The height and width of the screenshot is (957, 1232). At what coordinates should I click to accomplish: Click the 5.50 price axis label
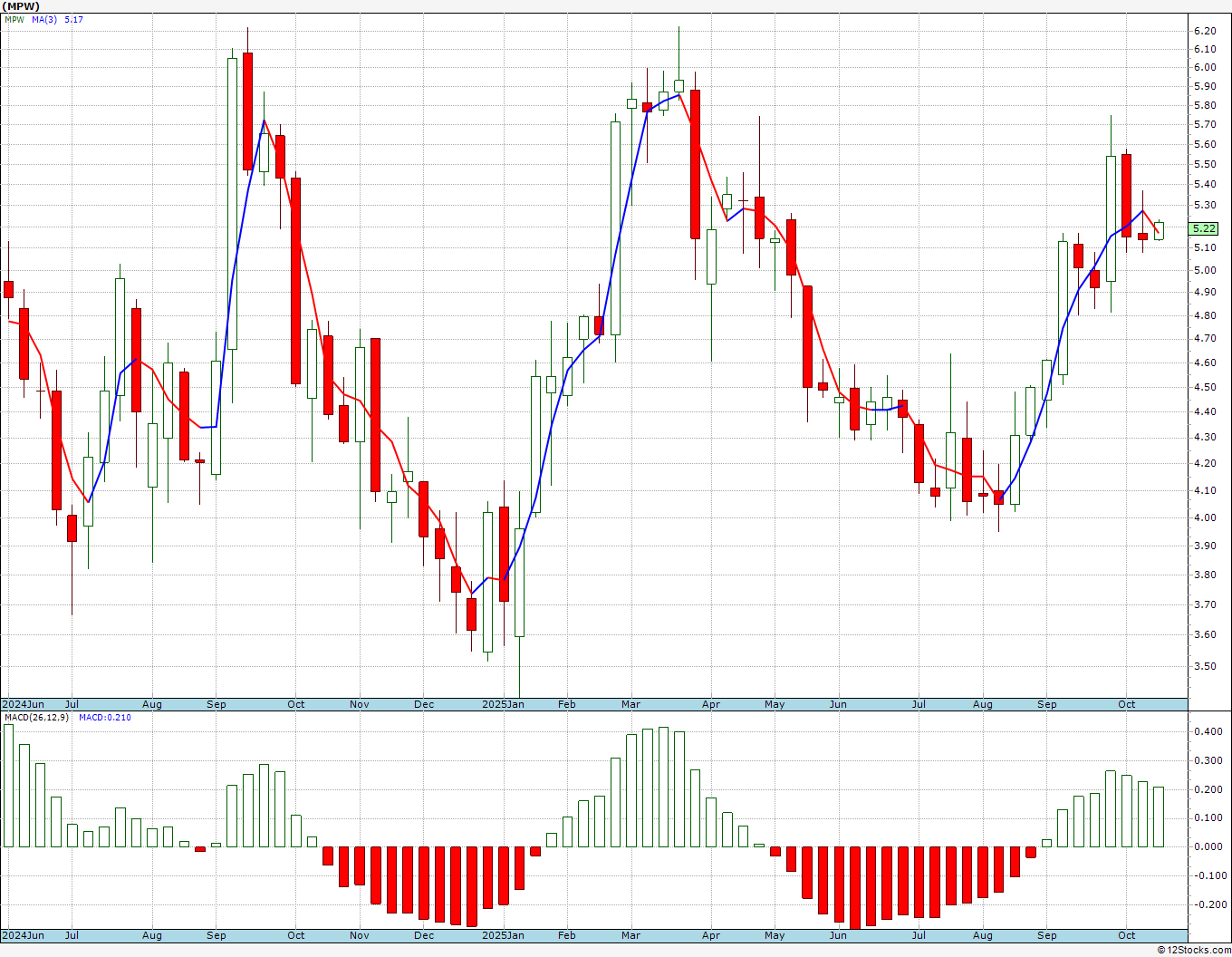coord(1205,165)
